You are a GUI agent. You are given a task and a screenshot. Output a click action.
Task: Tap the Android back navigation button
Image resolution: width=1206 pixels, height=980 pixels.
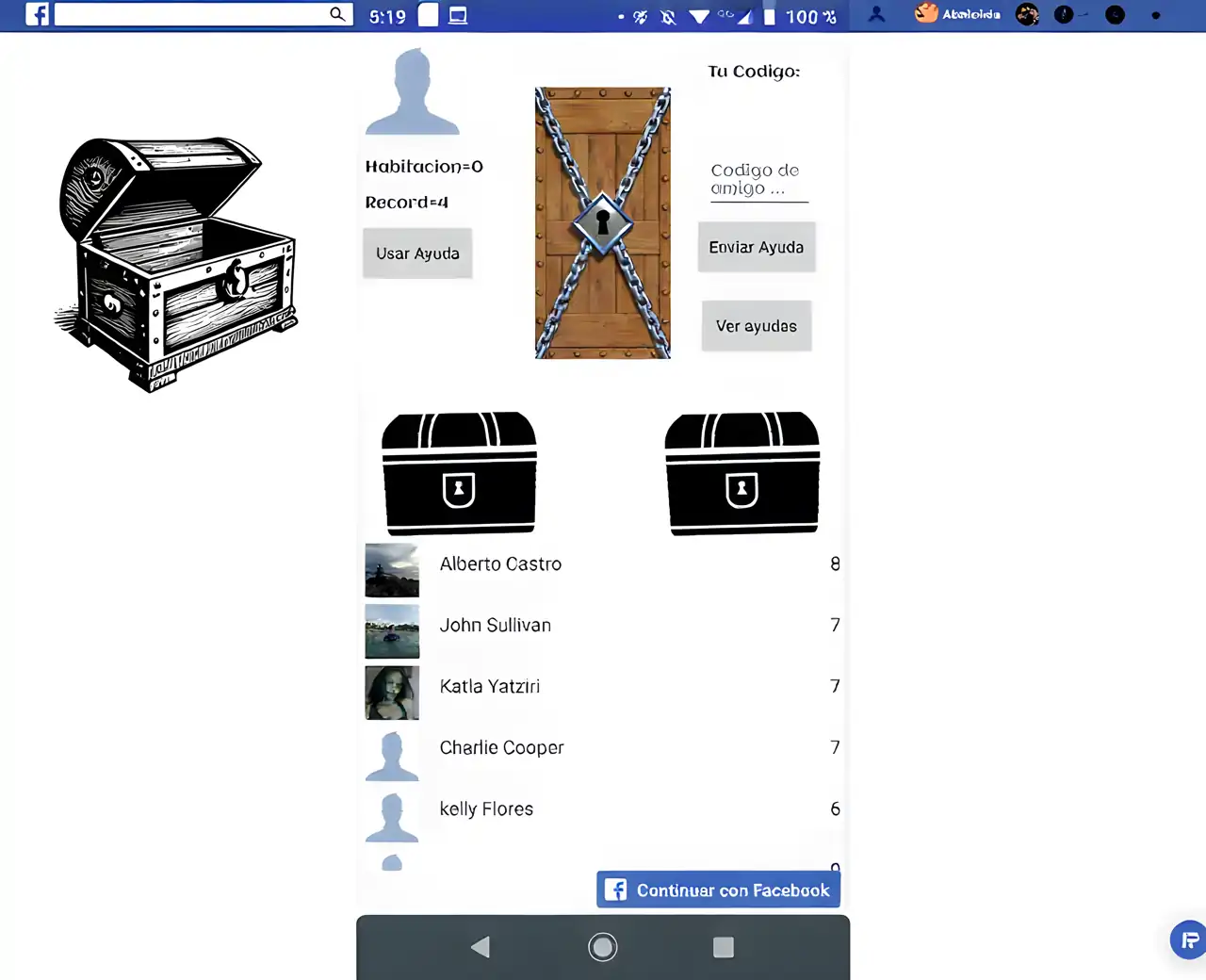click(x=481, y=947)
